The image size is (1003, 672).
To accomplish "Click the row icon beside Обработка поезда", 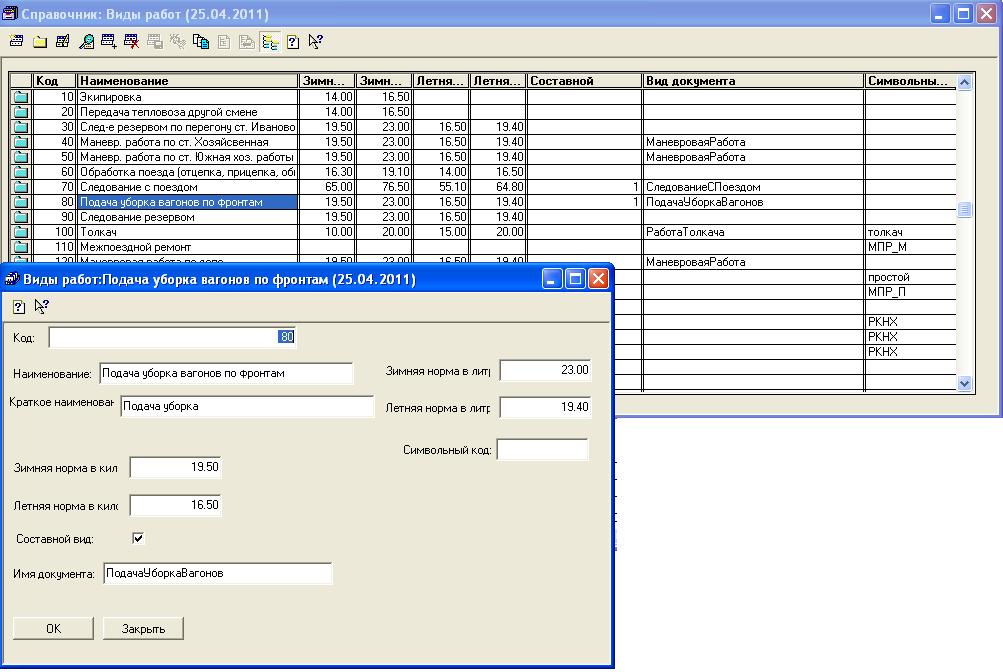I will click(x=21, y=172).
